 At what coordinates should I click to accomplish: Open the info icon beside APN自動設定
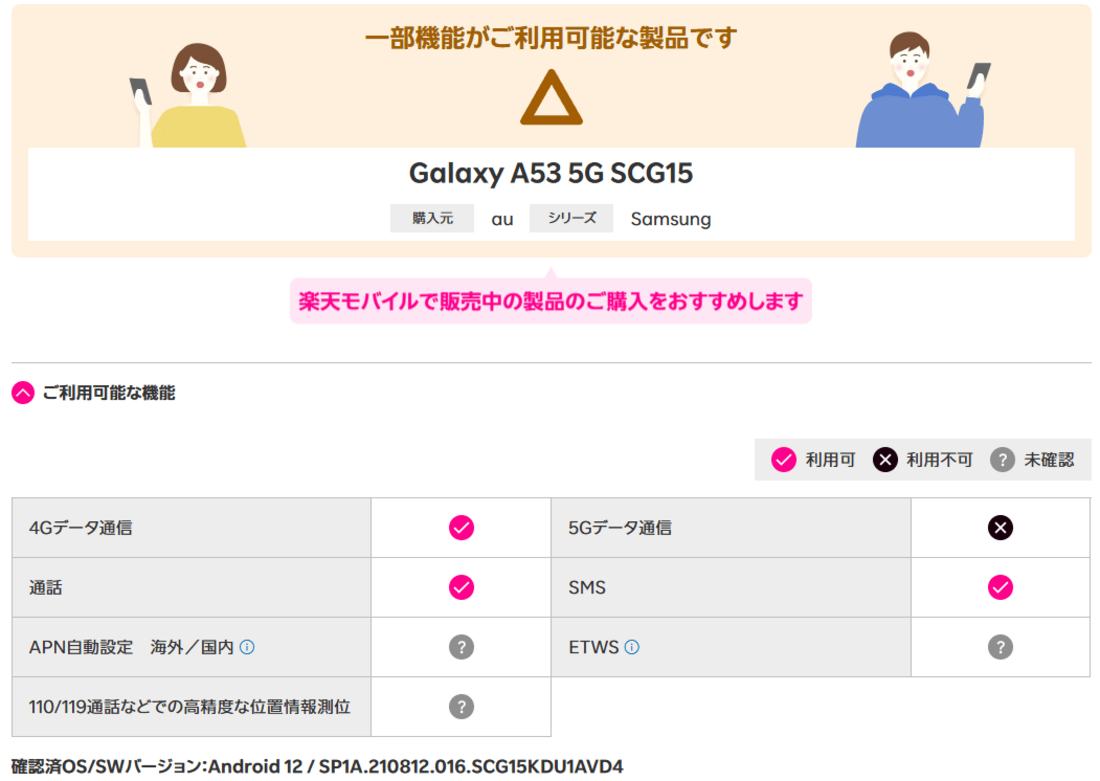pyautogui.click(x=248, y=645)
